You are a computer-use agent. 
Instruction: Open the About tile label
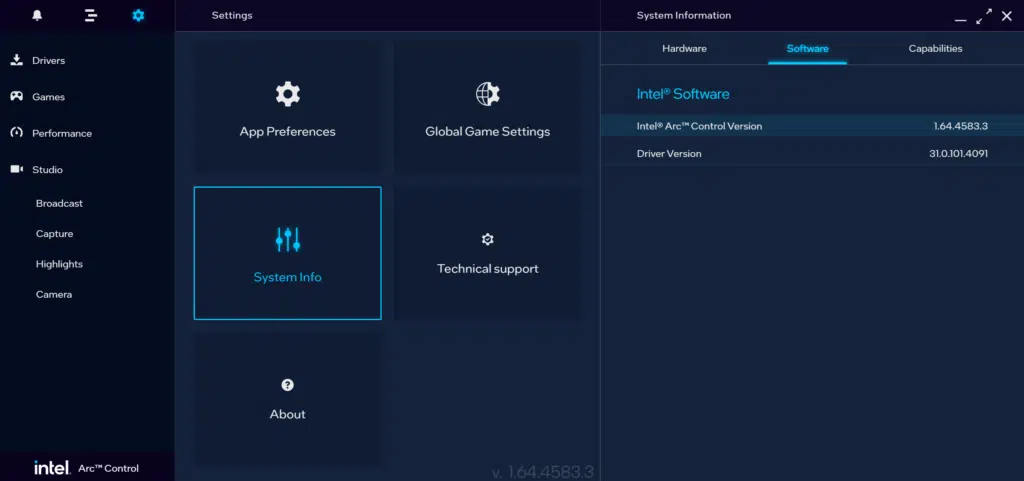287,414
